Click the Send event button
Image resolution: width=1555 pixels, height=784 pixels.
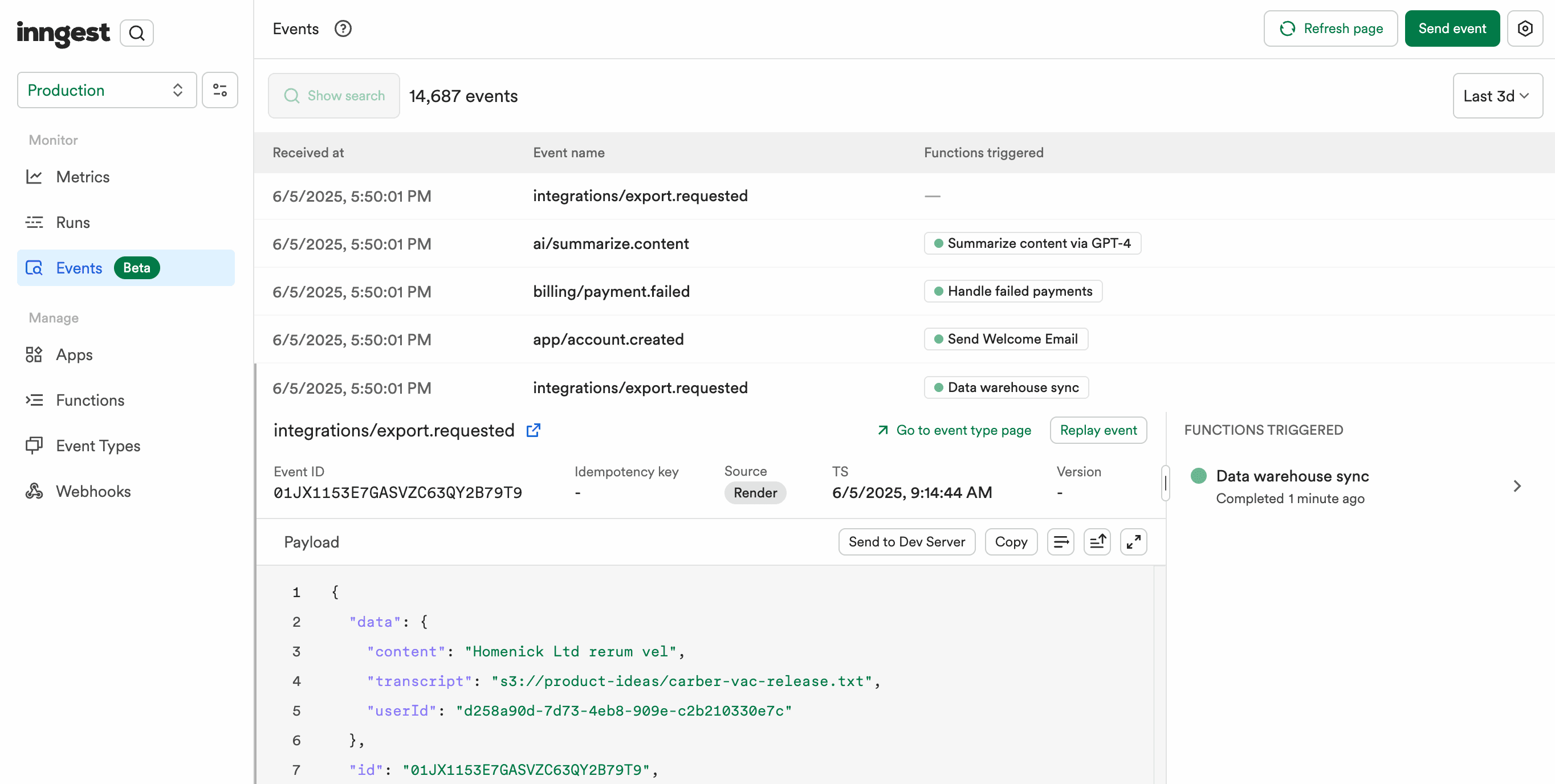(x=1452, y=28)
